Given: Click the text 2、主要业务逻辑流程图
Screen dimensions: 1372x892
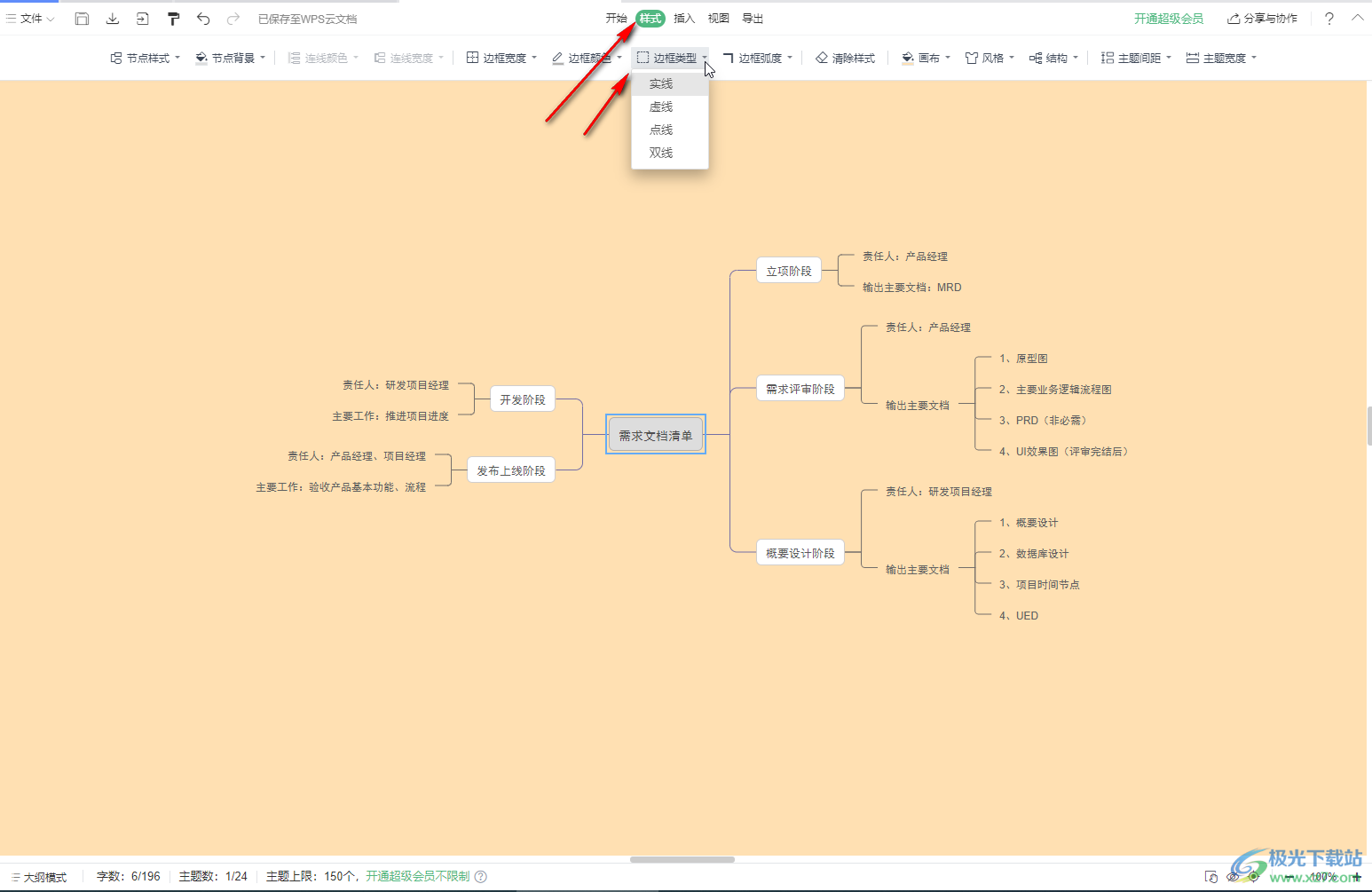Looking at the screenshot, I should [x=1055, y=390].
